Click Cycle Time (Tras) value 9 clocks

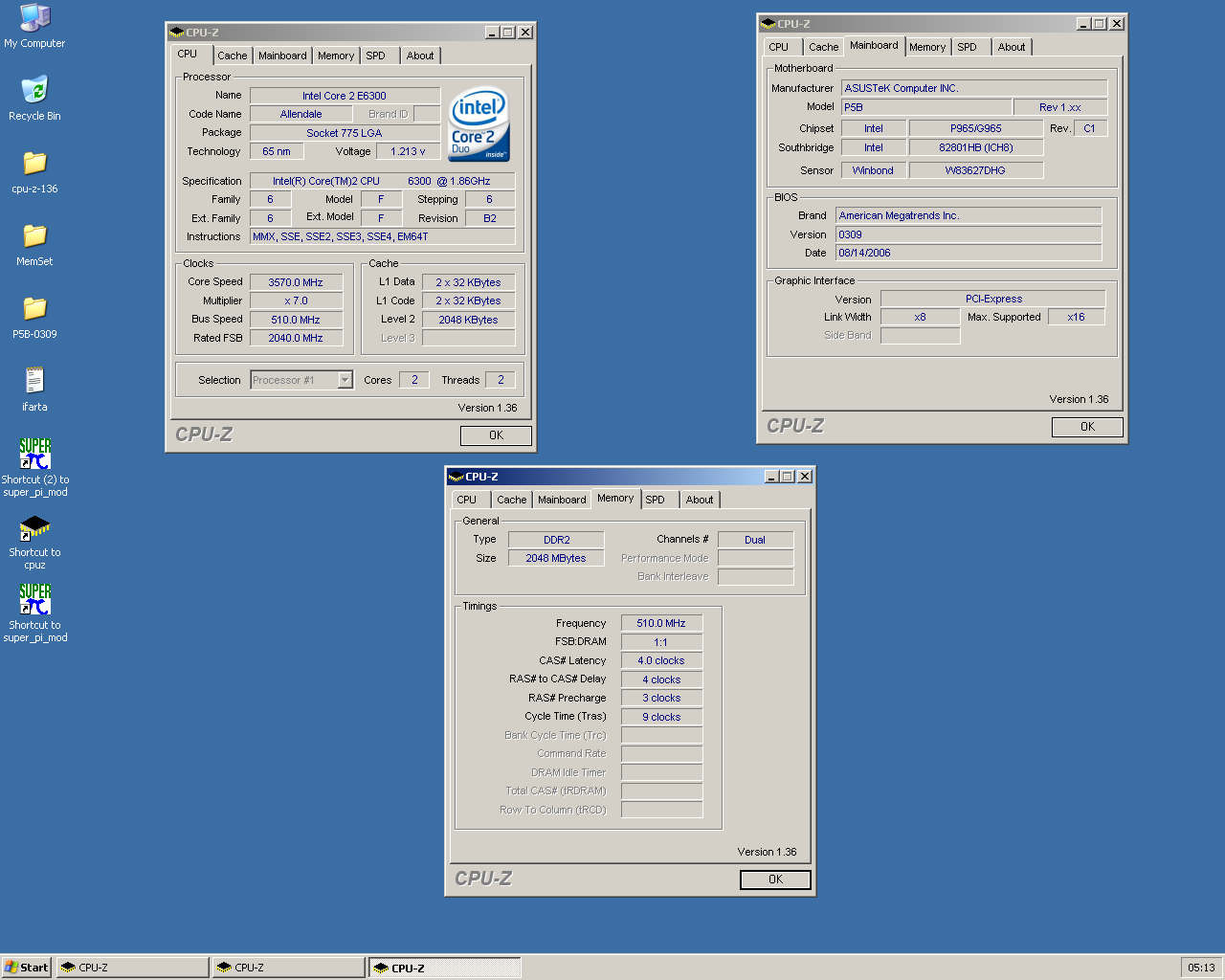pyautogui.click(x=661, y=717)
